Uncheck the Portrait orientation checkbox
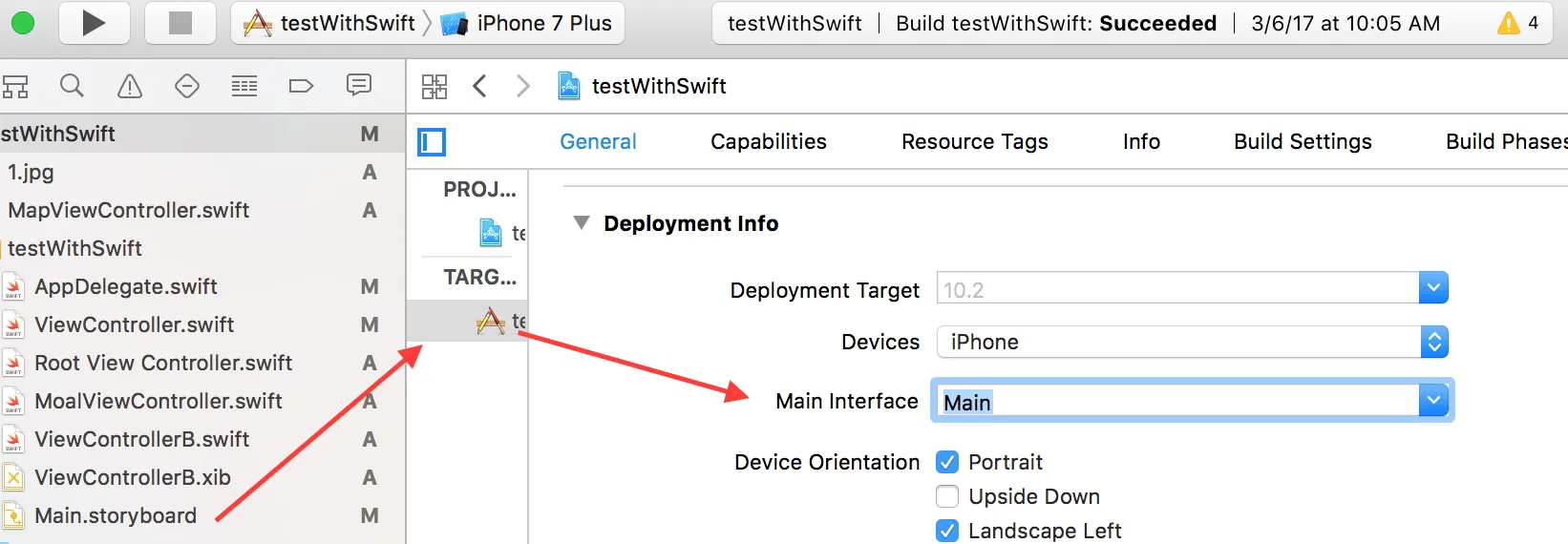1568x544 pixels. click(947, 462)
